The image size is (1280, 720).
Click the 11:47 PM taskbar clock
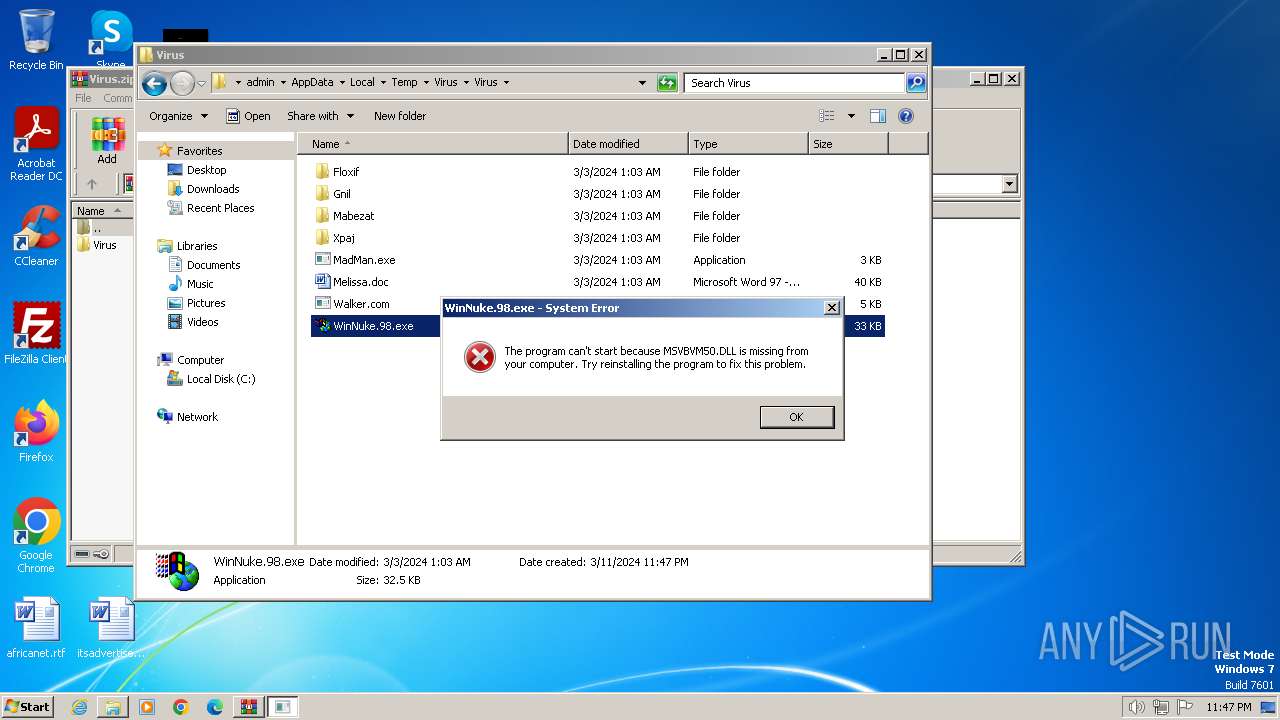coord(1228,707)
